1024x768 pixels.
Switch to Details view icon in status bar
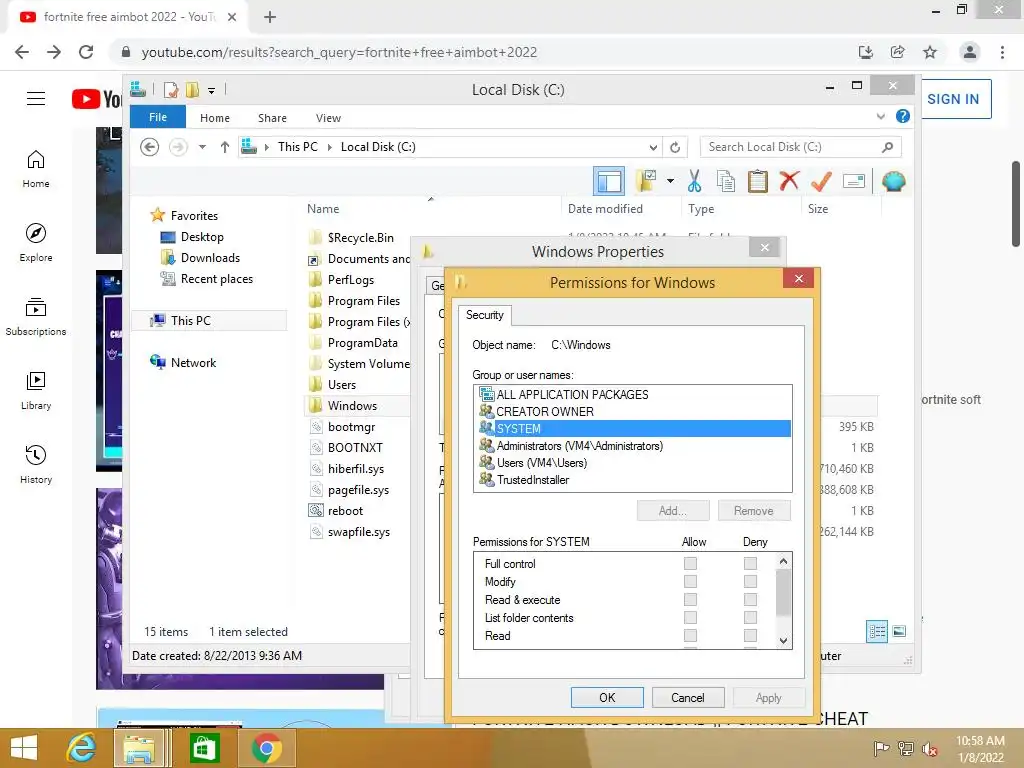point(876,631)
